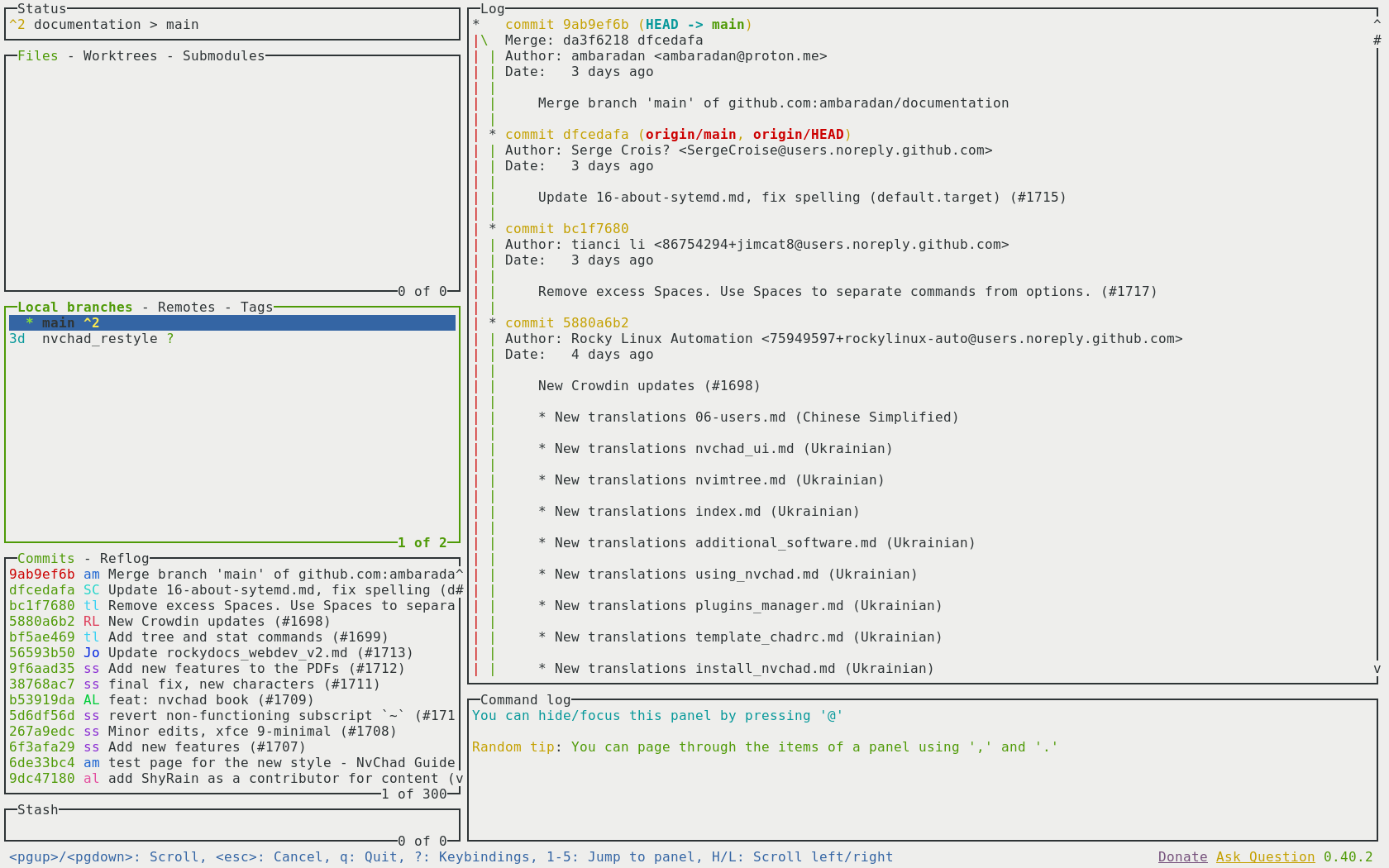The image size is (1389, 868).
Task: Open the Worktrees tab in Files panel
Action: 120,56
